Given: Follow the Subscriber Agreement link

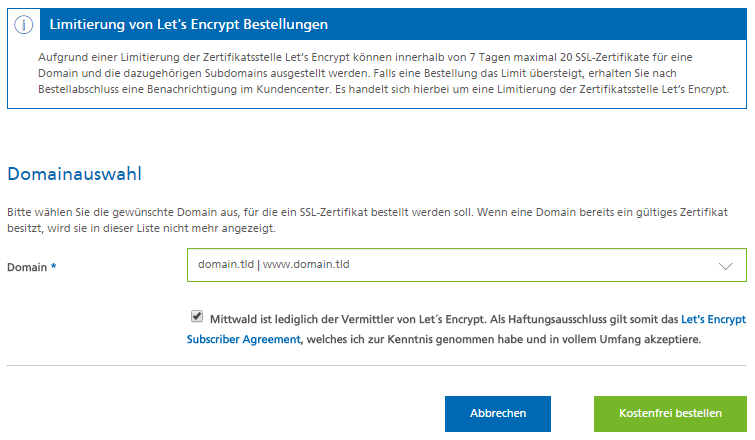Looking at the screenshot, I should pyautogui.click(x=244, y=339).
